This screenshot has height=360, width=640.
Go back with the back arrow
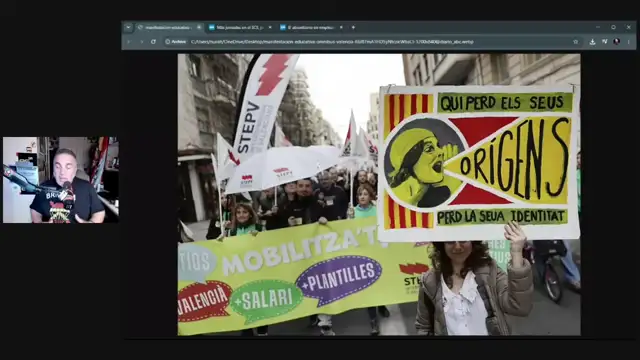click(129, 42)
